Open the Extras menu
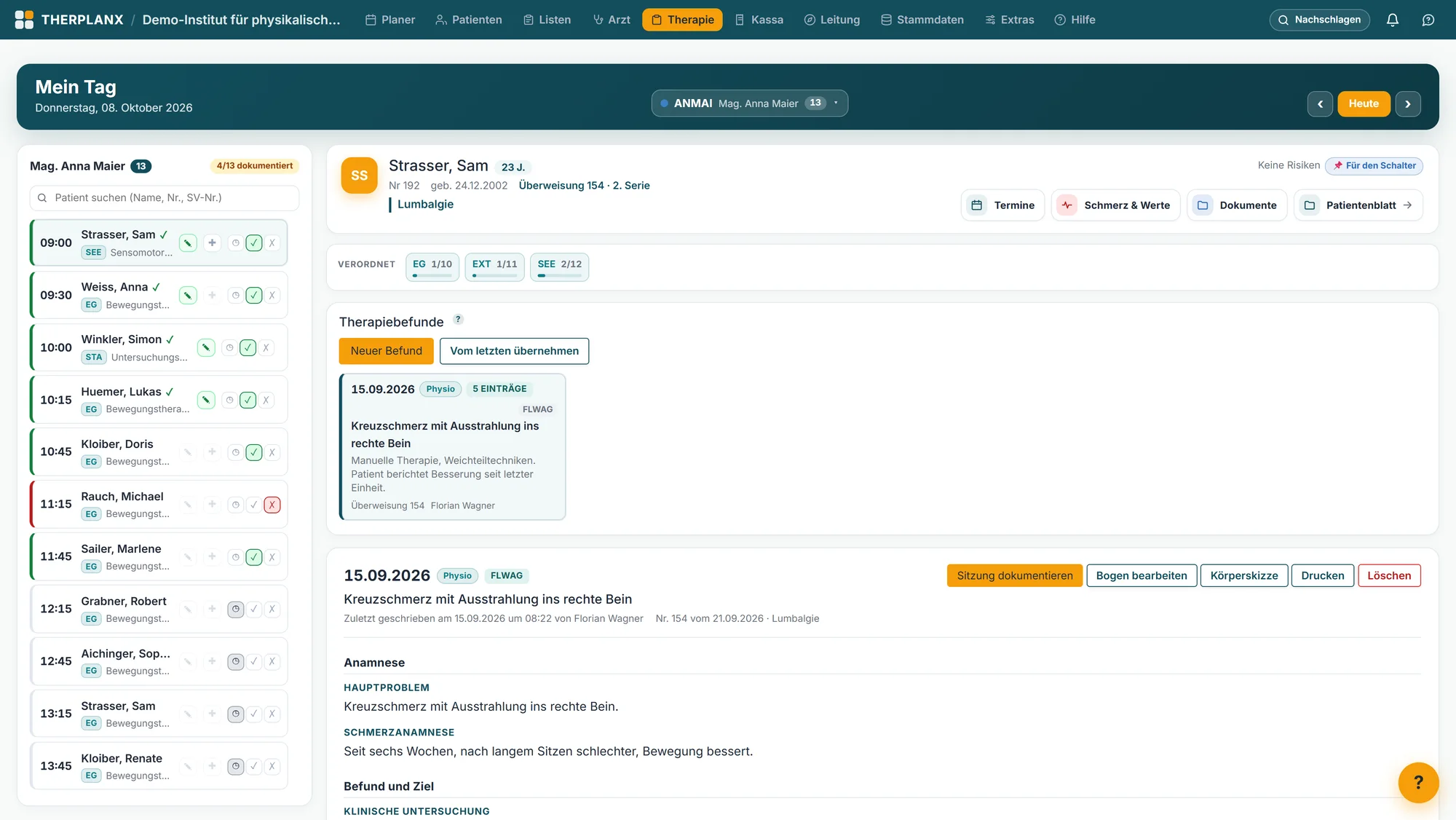The image size is (1456, 820). pos(1009,20)
